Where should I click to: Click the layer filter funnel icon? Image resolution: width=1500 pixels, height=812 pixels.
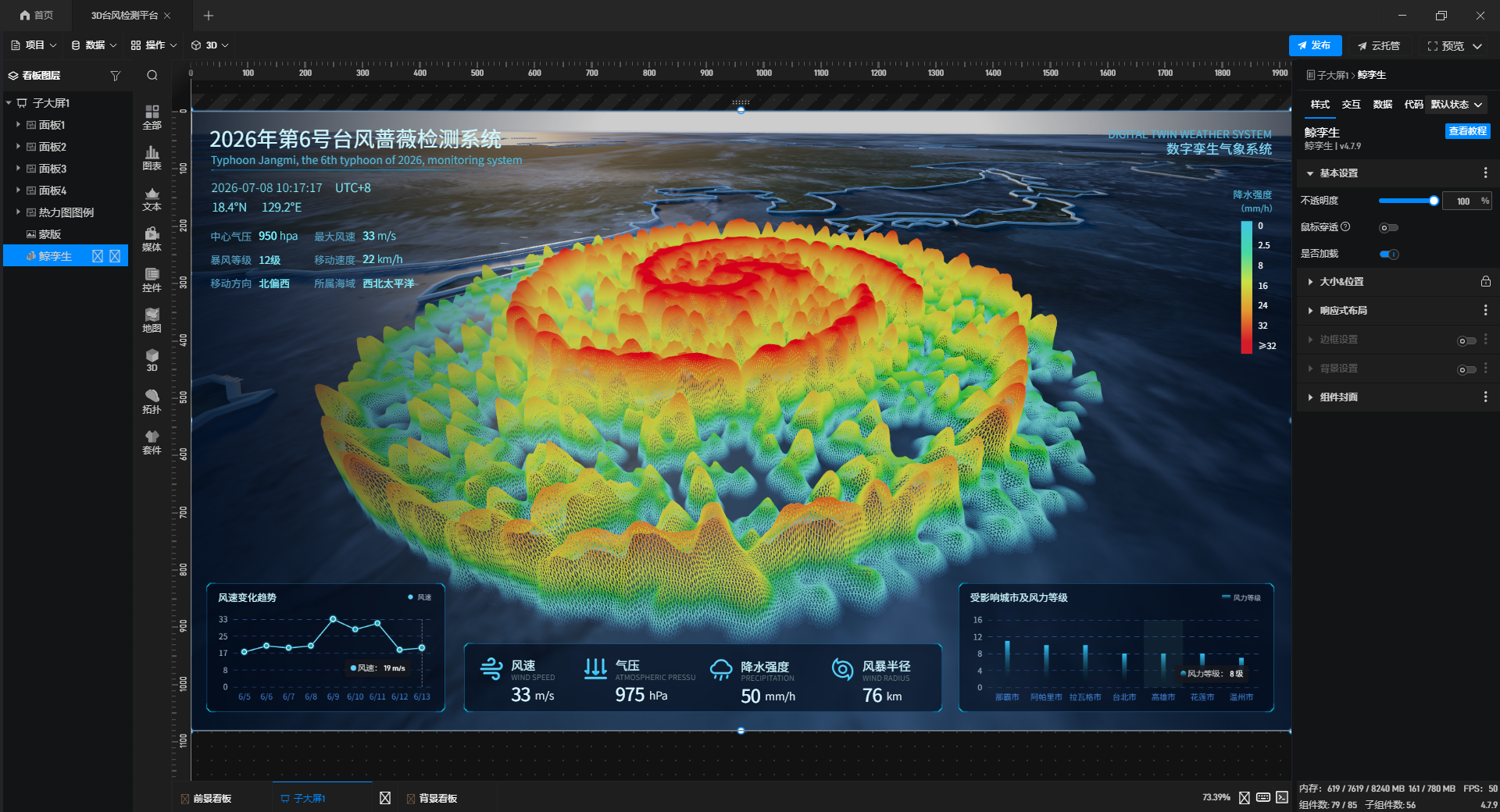[116, 76]
